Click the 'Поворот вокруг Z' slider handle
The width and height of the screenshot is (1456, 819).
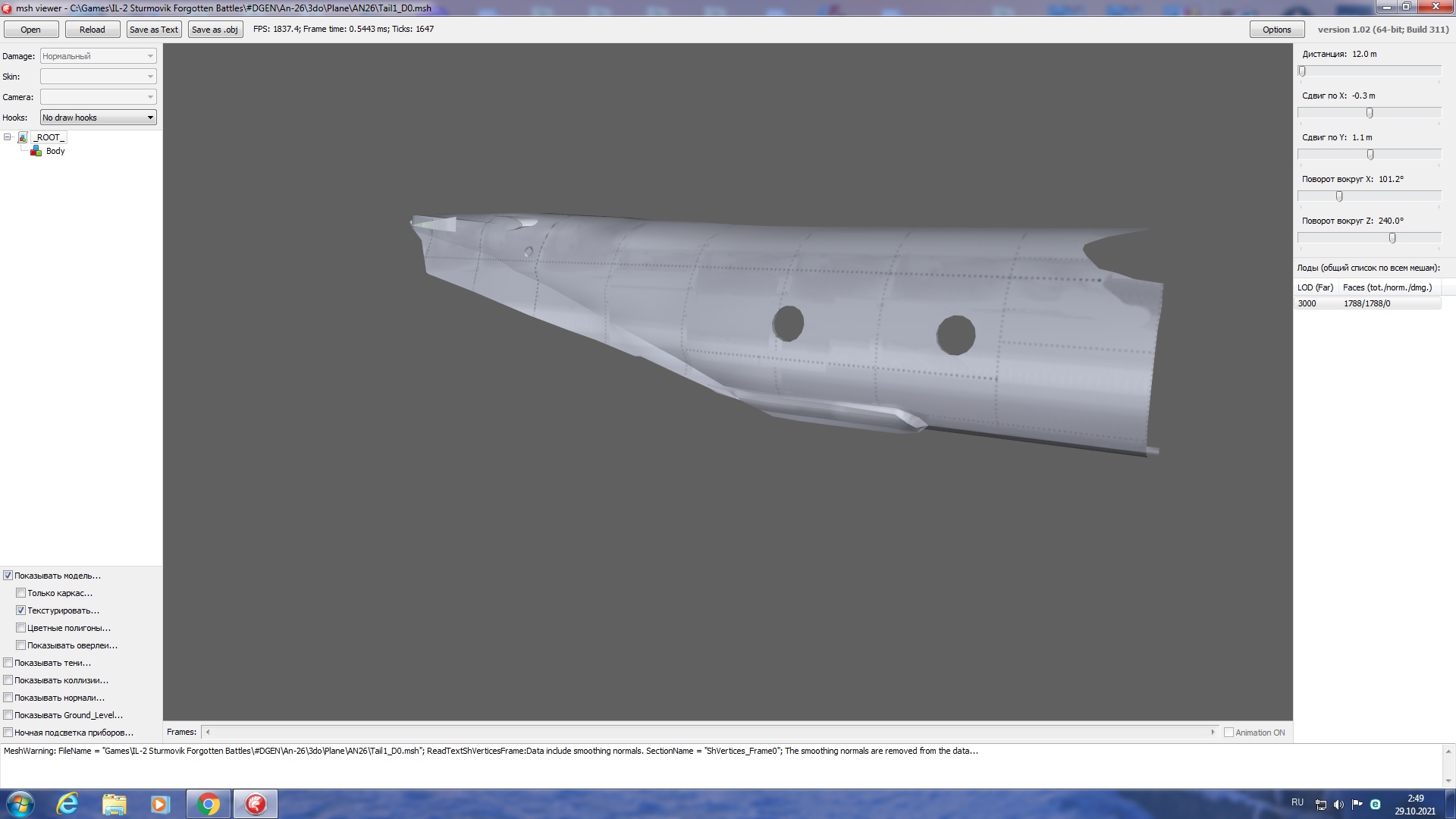[x=1392, y=238]
